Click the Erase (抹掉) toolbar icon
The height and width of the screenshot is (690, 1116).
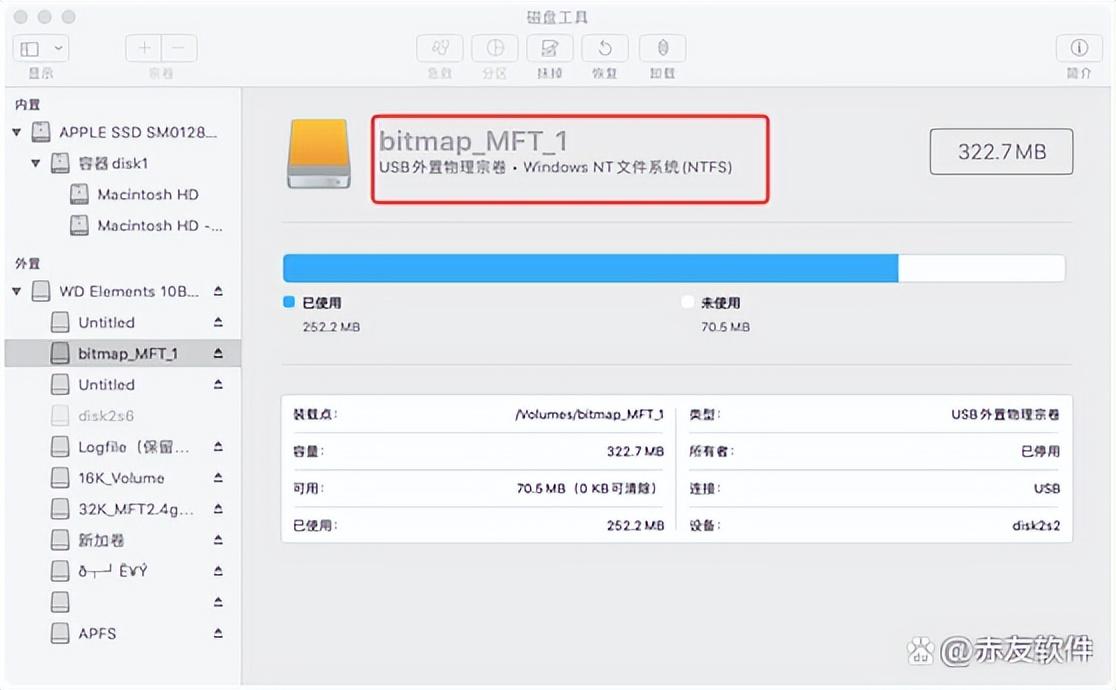click(549, 47)
